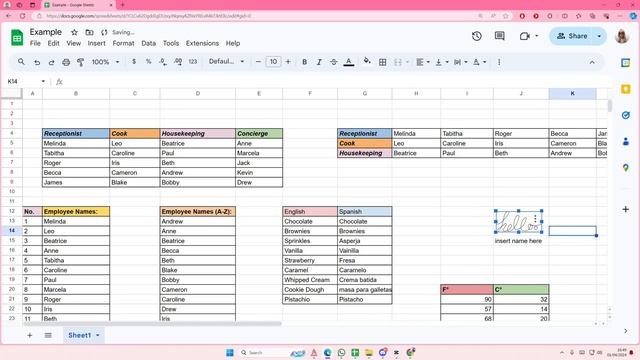
Task: Activate the paint format tool
Action: click(x=80, y=62)
